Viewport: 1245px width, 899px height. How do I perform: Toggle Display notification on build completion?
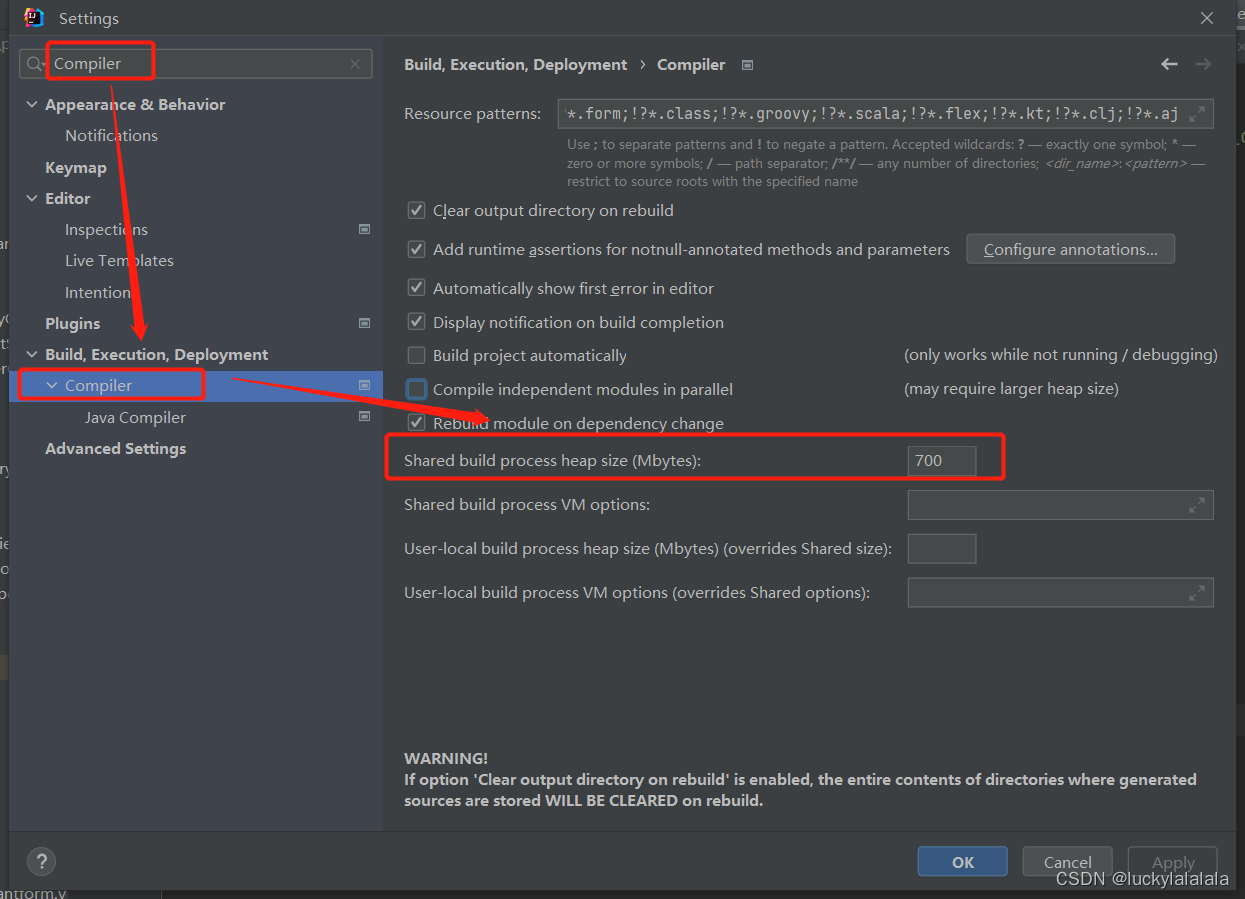coord(417,322)
